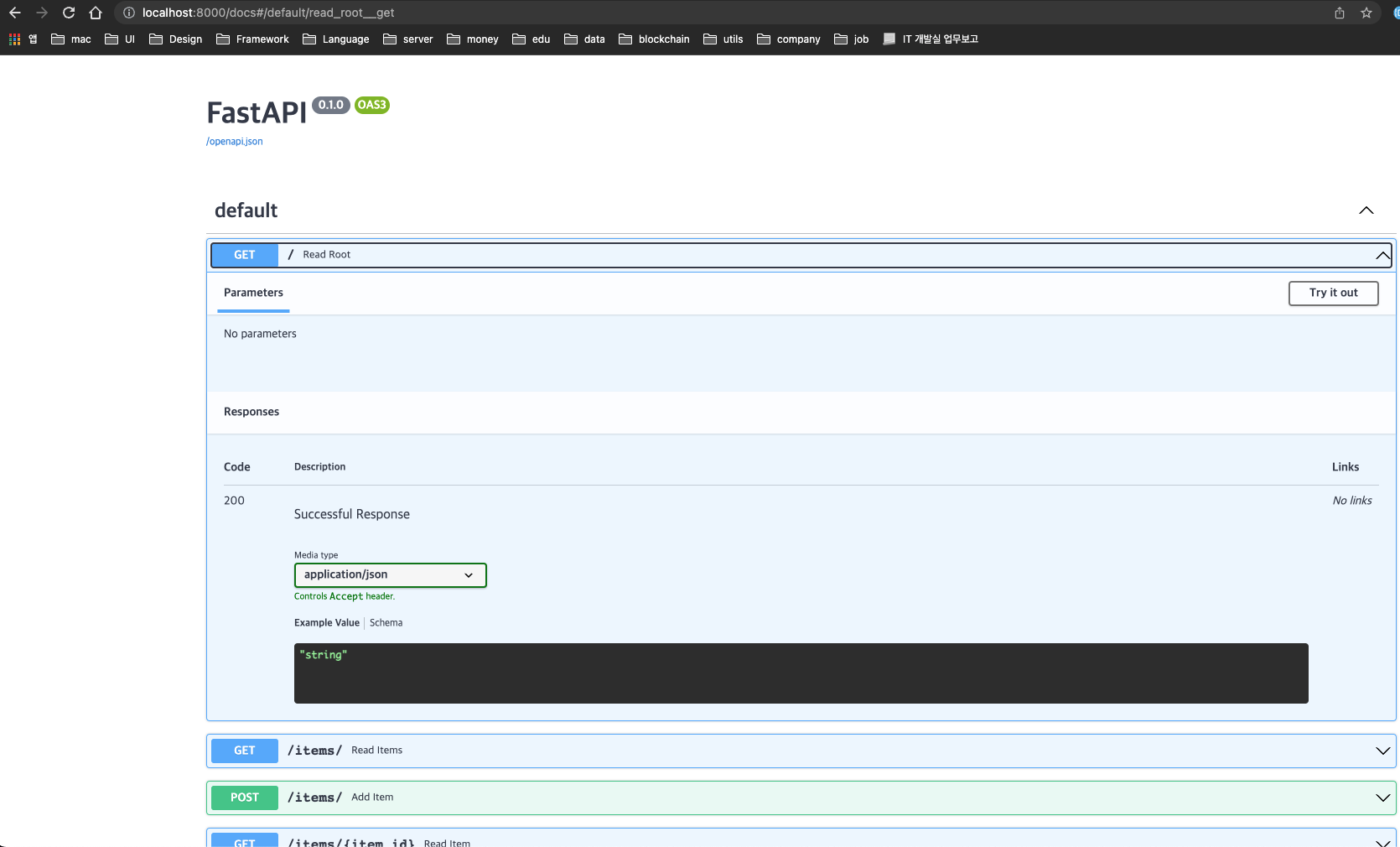
Task: Click the Try it out button
Action: point(1333,293)
